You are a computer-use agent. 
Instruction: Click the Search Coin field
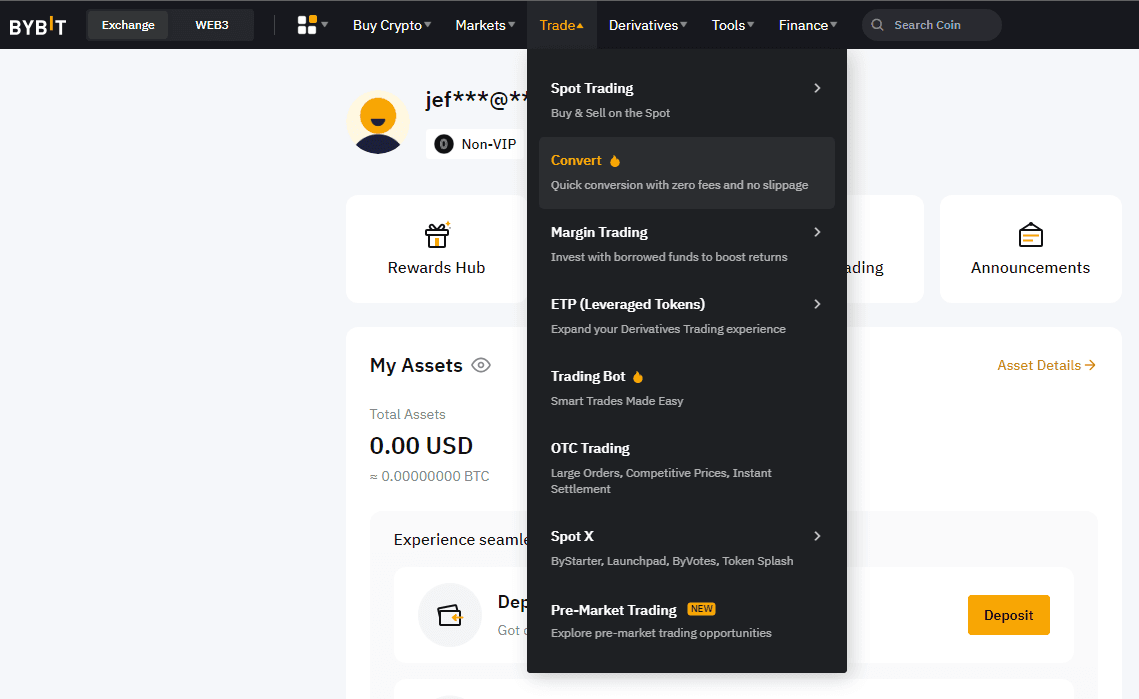931,25
